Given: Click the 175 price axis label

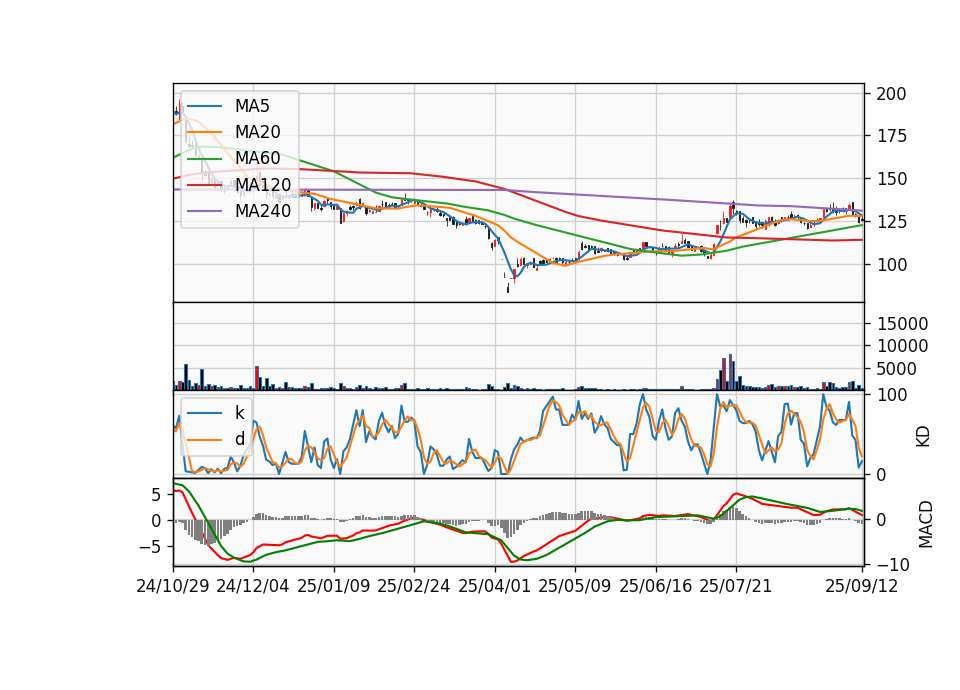Looking at the screenshot, I should tap(891, 136).
